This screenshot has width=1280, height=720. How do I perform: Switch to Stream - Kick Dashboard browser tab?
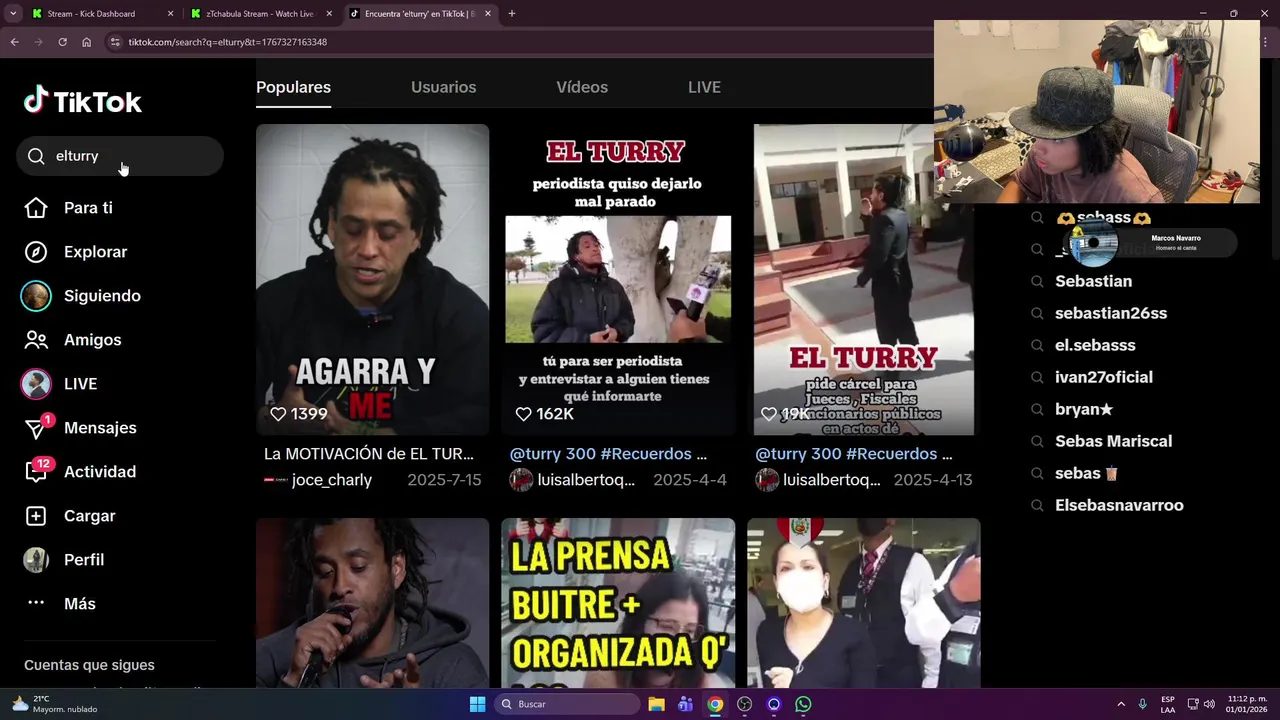(102, 14)
